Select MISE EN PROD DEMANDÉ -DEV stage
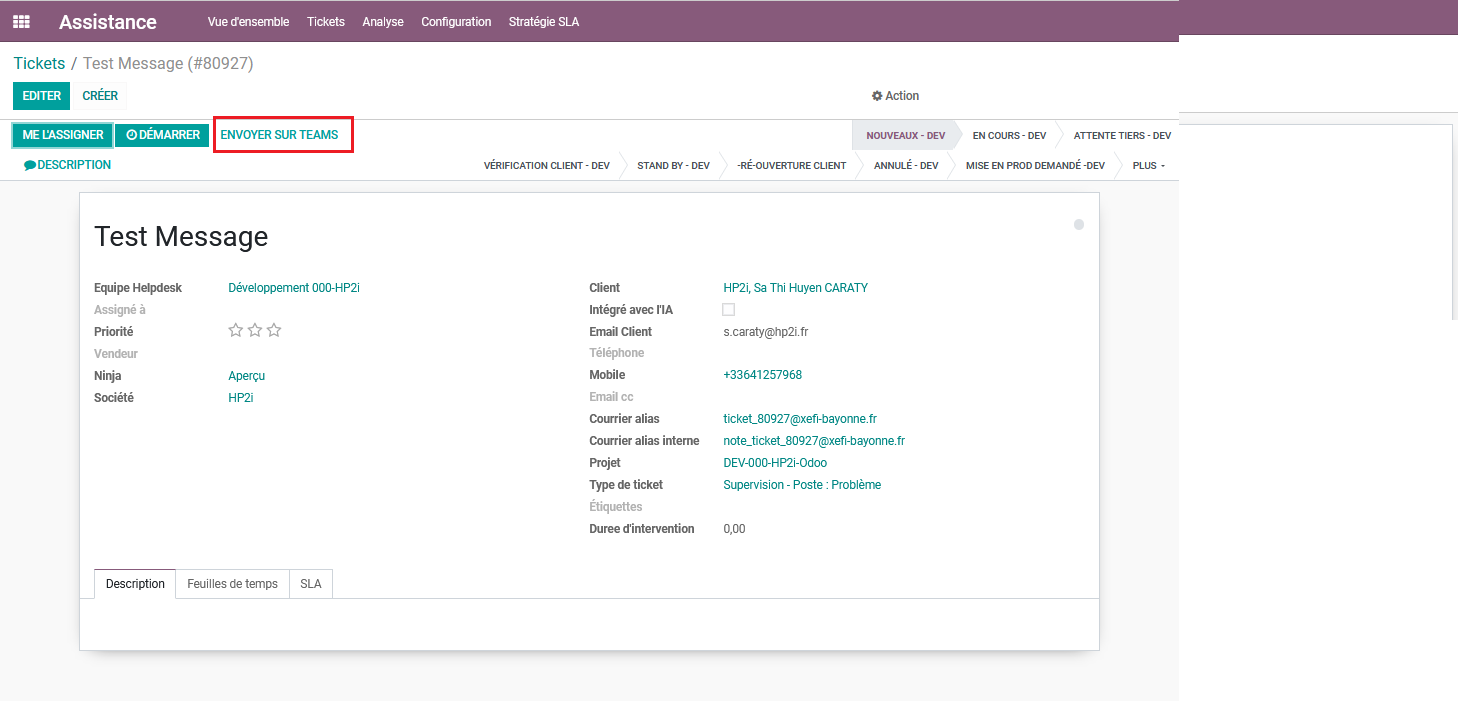The image size is (1458, 701). [x=1035, y=166]
